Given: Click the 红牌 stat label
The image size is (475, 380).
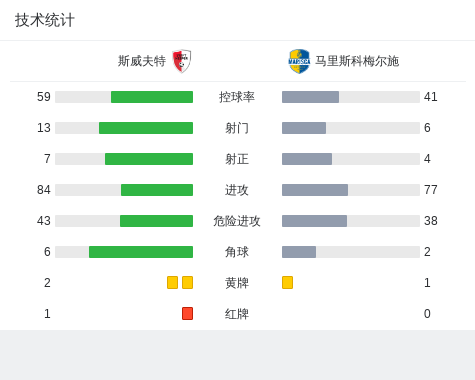Looking at the screenshot, I should point(237,314).
